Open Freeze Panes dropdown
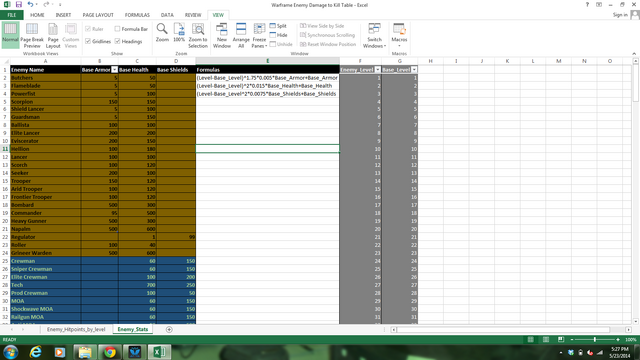The width and height of the screenshot is (640, 360). pyautogui.click(x=259, y=36)
